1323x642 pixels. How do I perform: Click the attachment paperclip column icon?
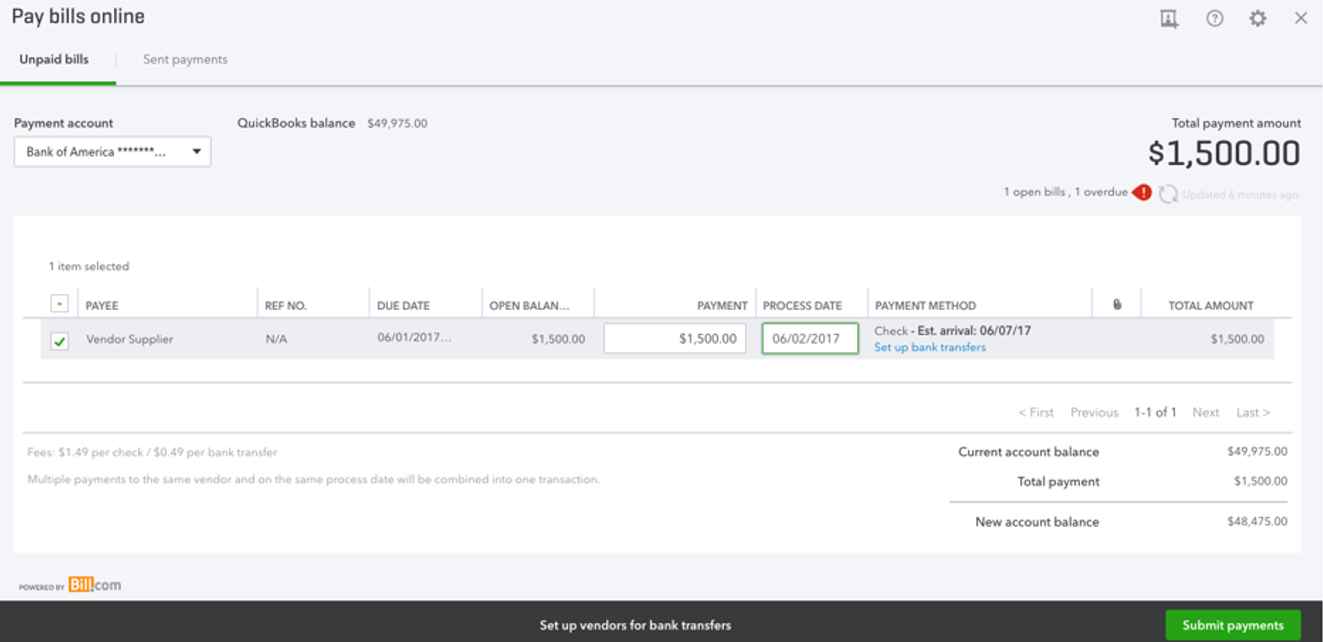1117,305
